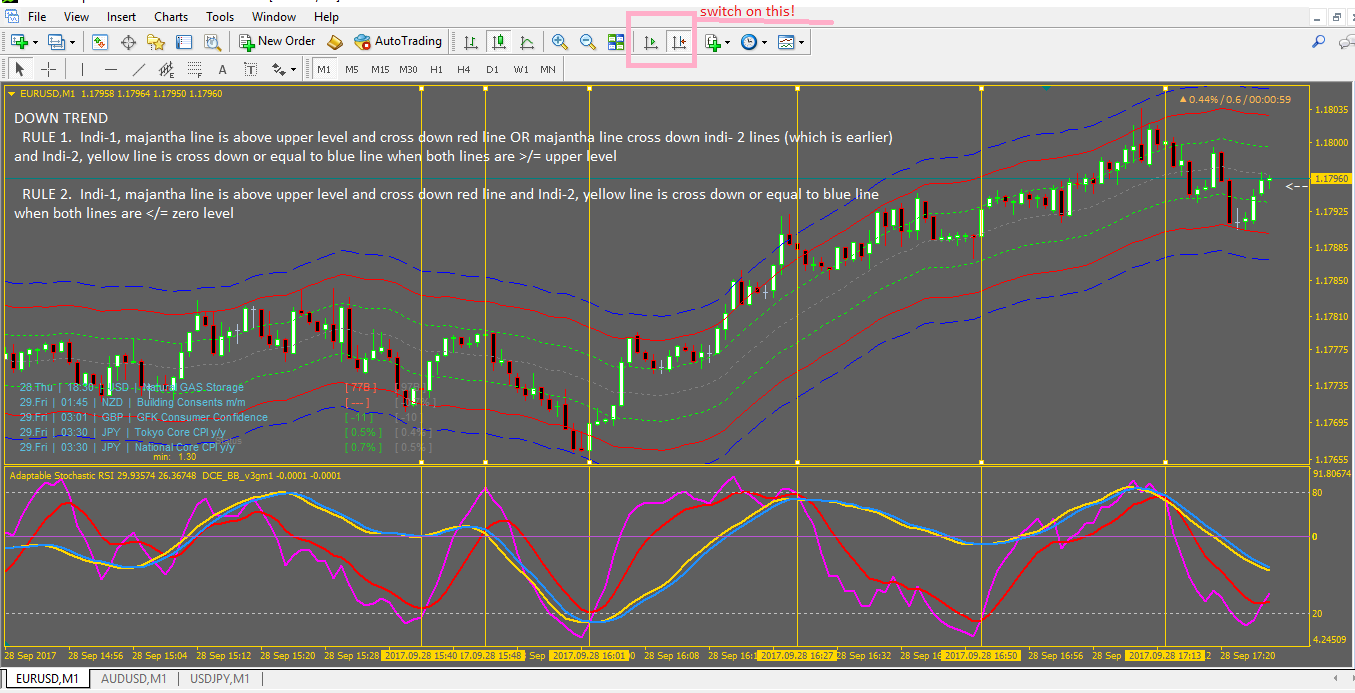Select the Crosshair tool
This screenshot has width=1355, height=693.
point(48,70)
